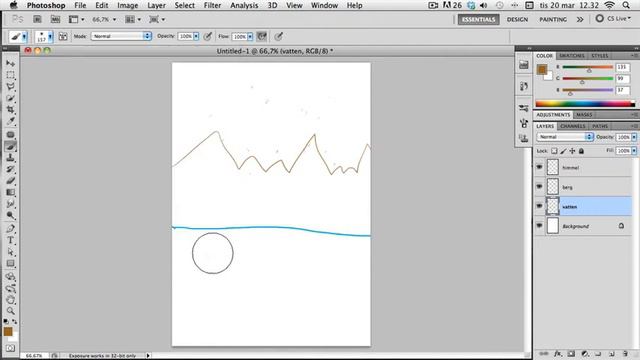Open the Brush panel toggle icon
Image resolution: width=640 pixels, height=360 pixels.
click(63, 36)
